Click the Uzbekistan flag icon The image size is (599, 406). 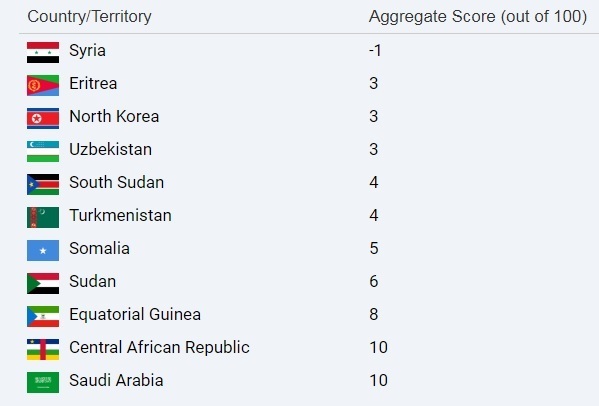[x=43, y=151]
